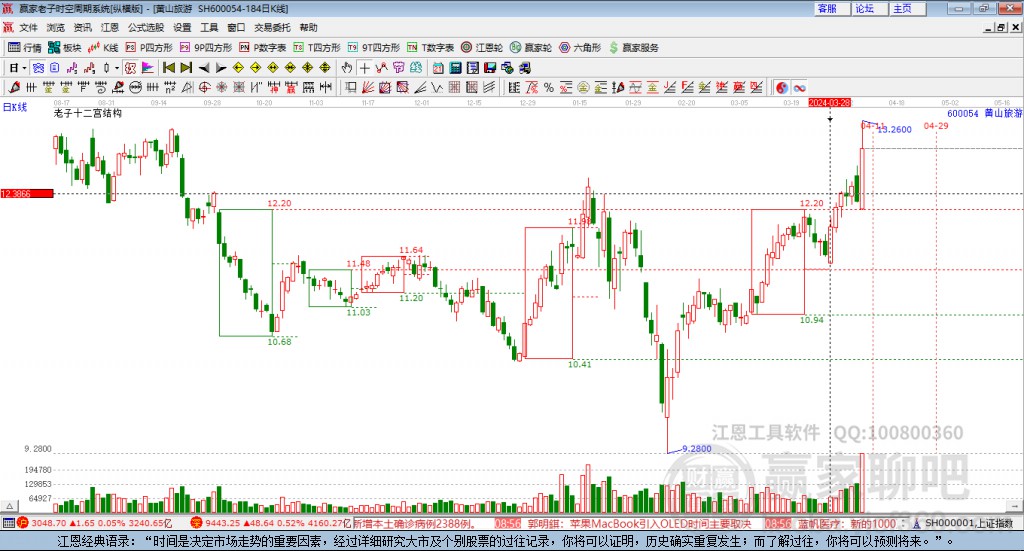Click the 客服 button in title bar
Viewport: 1024px width, 551px height.
[831, 8]
